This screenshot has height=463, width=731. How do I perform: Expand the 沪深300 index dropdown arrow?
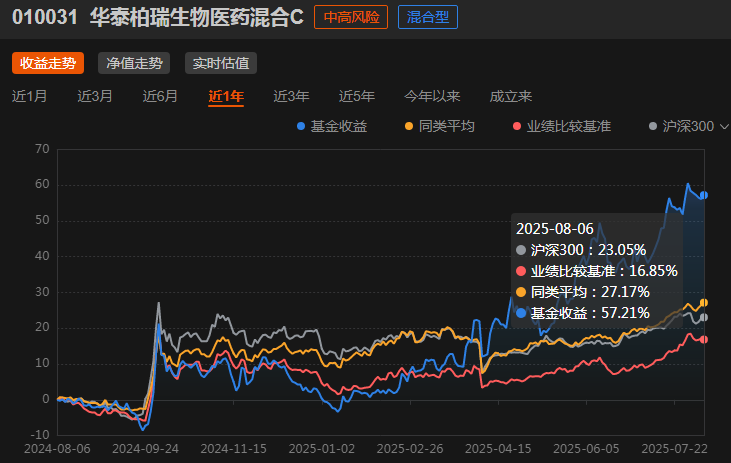tap(724, 126)
